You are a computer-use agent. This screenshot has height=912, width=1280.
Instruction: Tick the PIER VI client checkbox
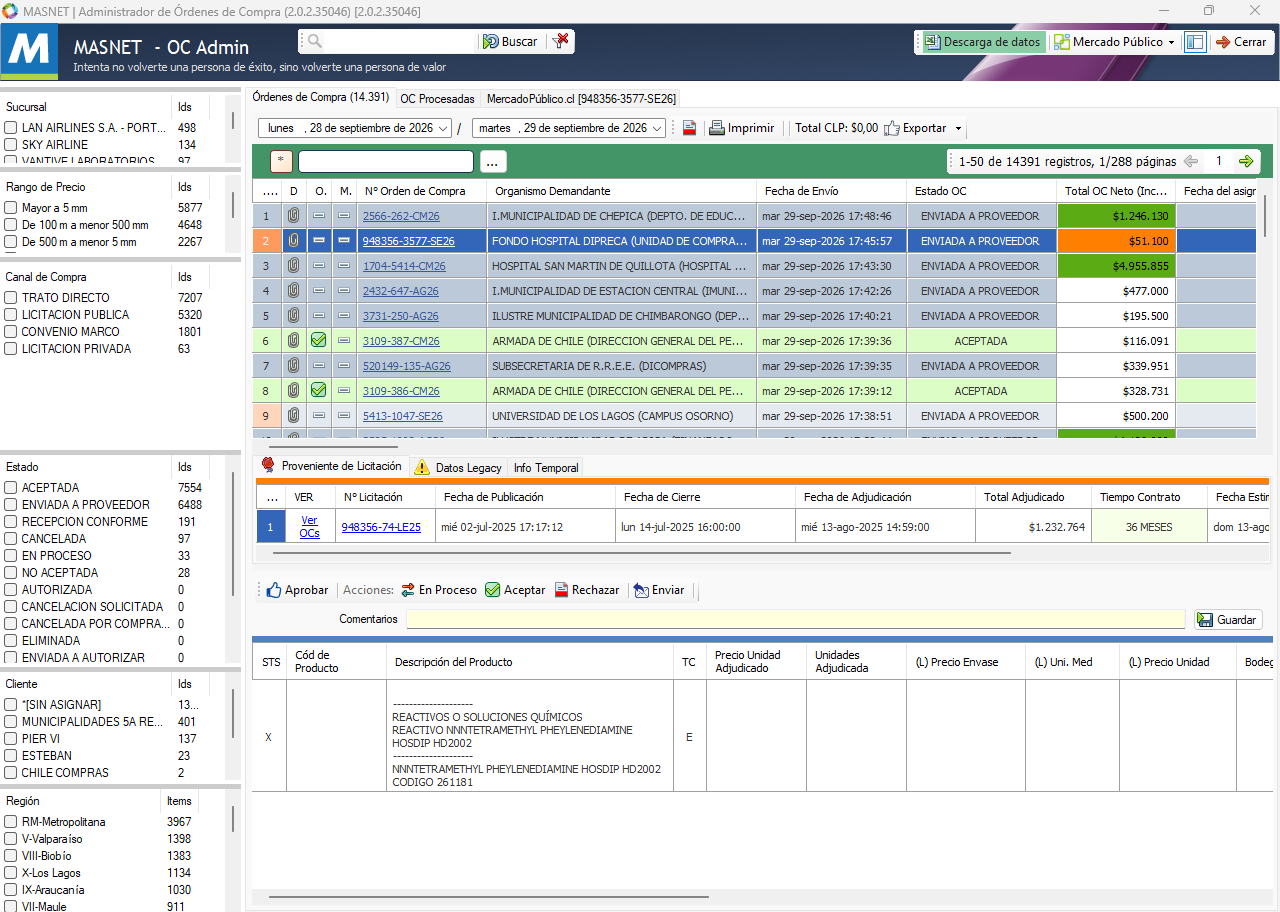click(x=10, y=739)
